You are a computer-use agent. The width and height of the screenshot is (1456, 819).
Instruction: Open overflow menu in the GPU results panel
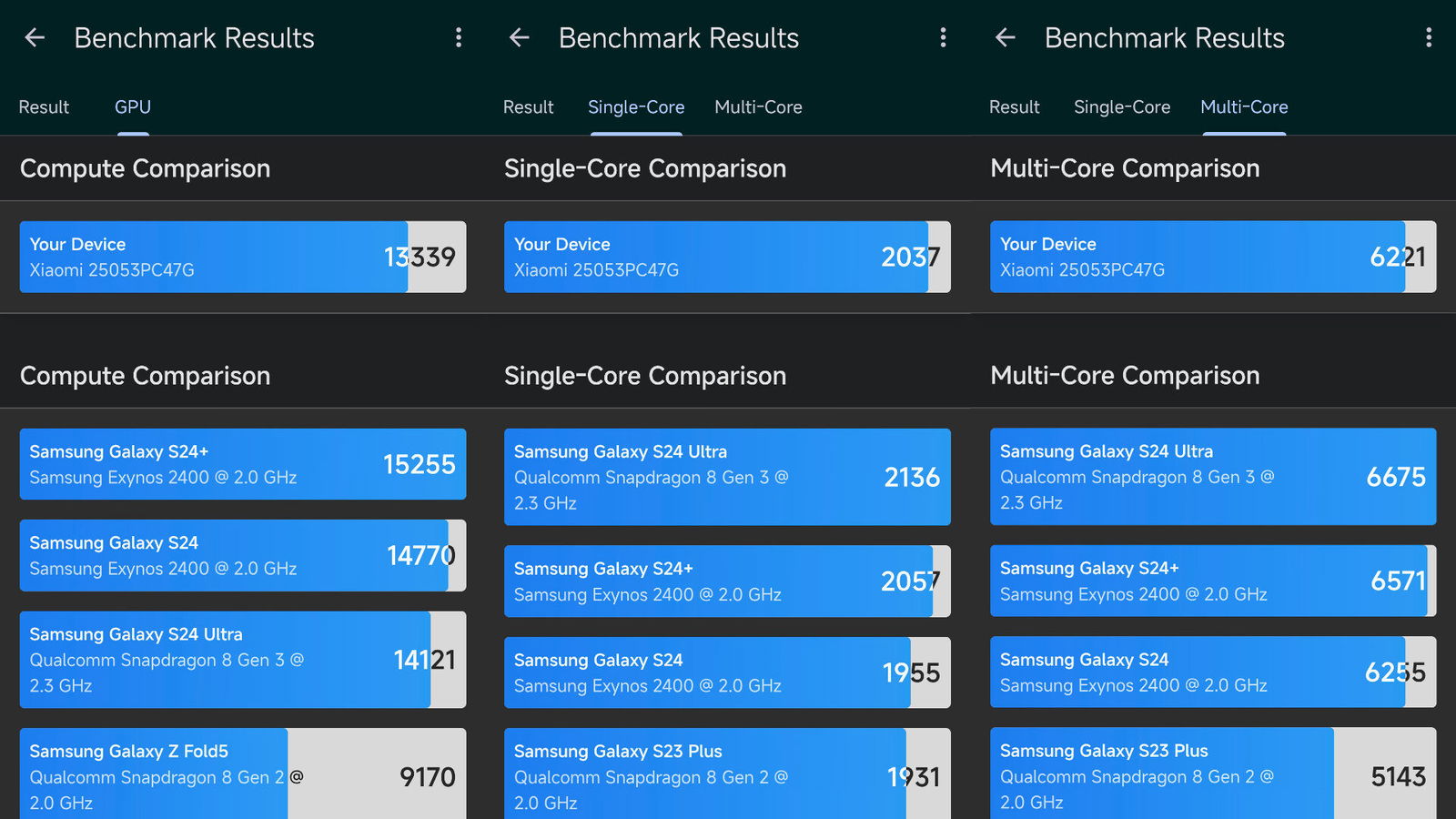click(x=459, y=37)
